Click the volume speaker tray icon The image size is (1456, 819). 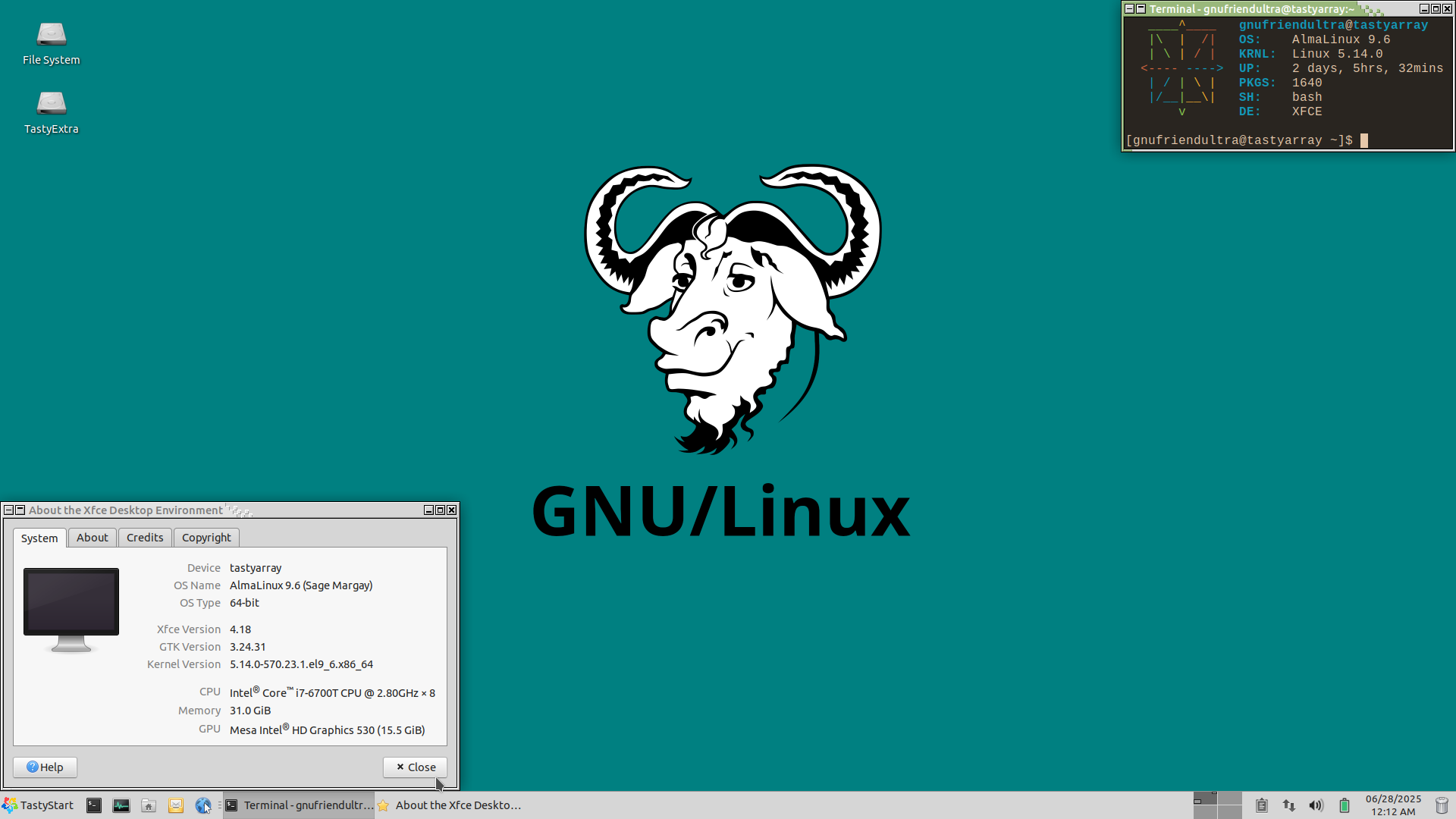click(1316, 805)
